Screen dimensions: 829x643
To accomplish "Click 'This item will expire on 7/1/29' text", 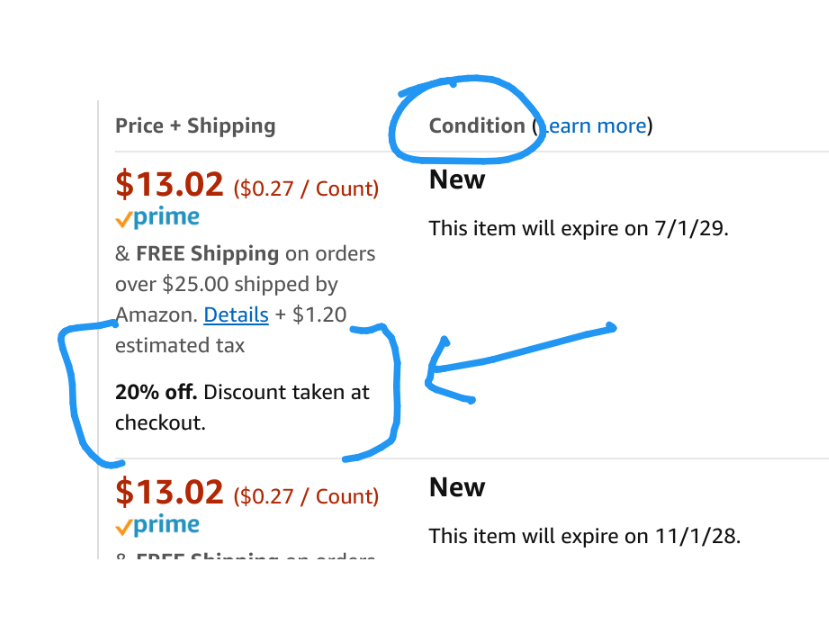I will pos(578,228).
